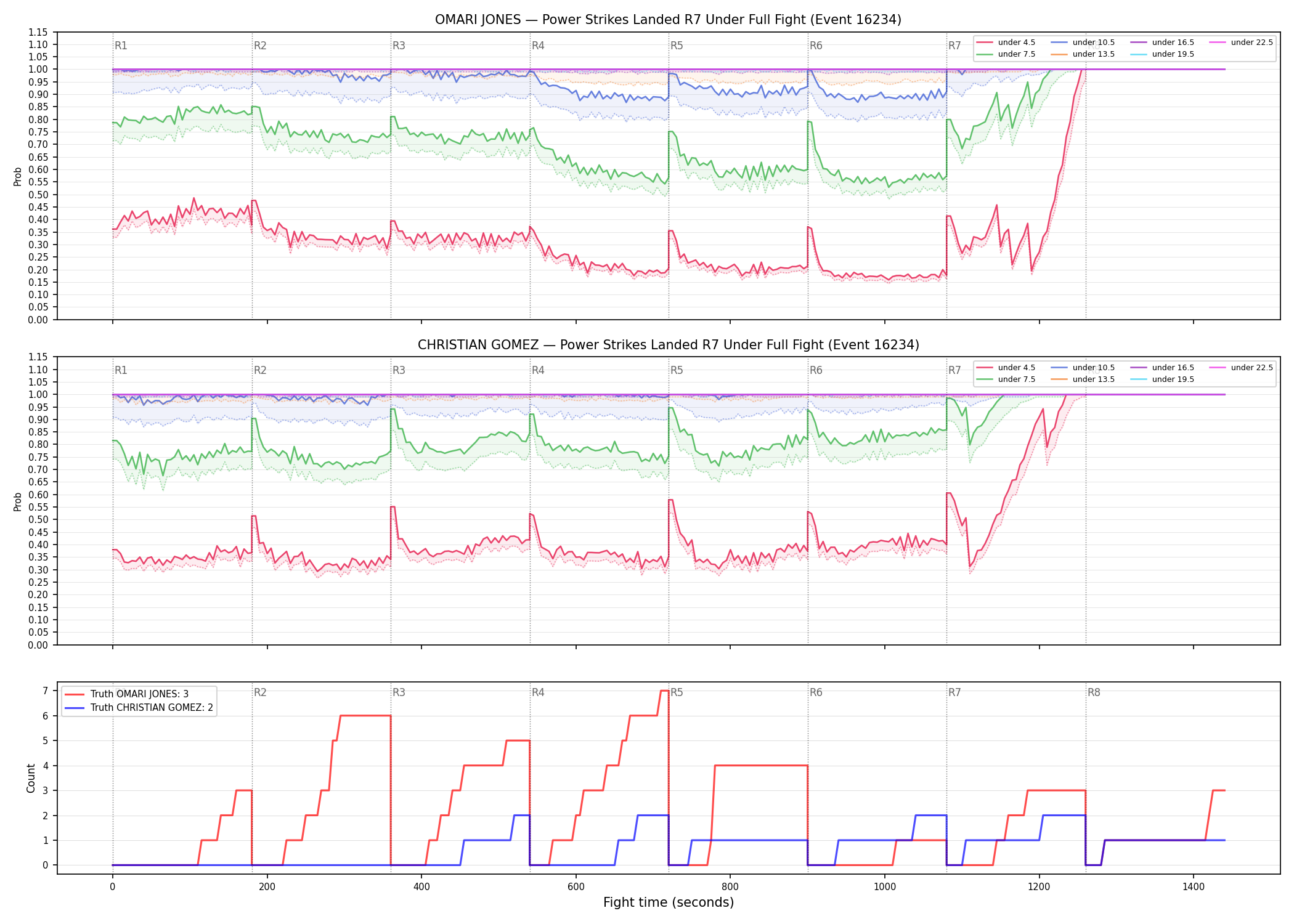Select 'under 16.5' in Christian Gomez legend
1294x924 pixels.
coord(1163,368)
